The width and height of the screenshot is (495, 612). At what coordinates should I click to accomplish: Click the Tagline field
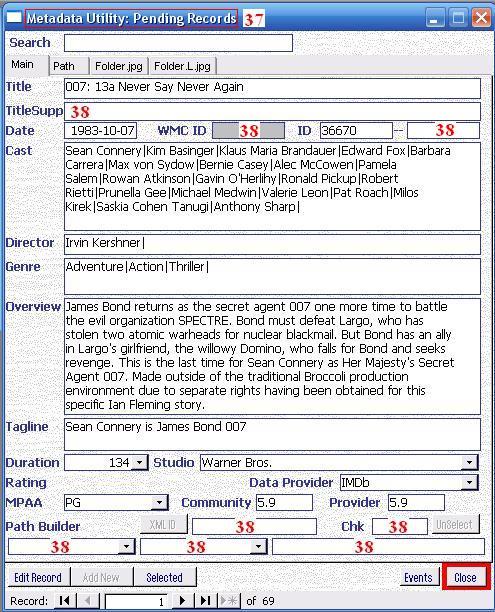[x=272, y=434]
